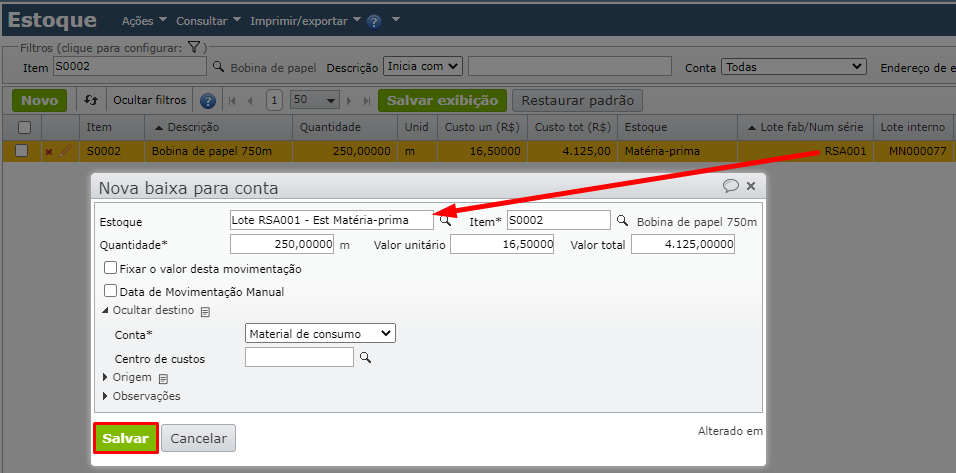Go to next page of results

coord(349,101)
